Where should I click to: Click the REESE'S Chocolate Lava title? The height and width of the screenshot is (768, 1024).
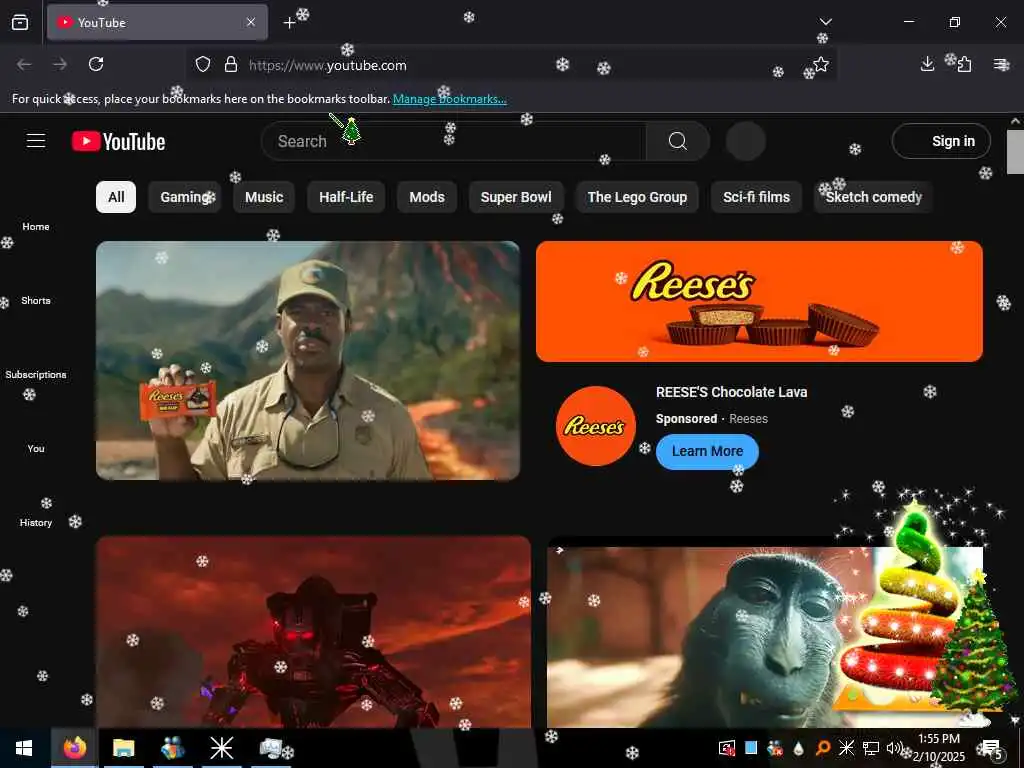[x=731, y=392]
